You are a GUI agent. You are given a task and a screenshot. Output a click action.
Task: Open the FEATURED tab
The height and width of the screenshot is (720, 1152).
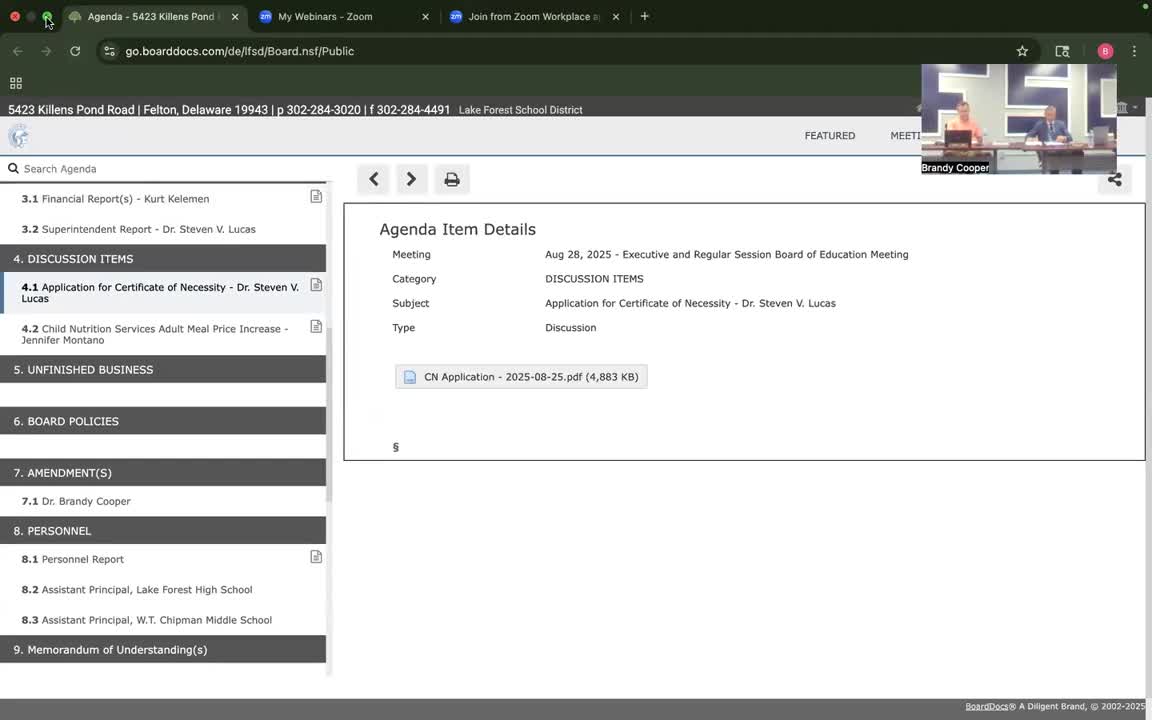click(x=829, y=136)
